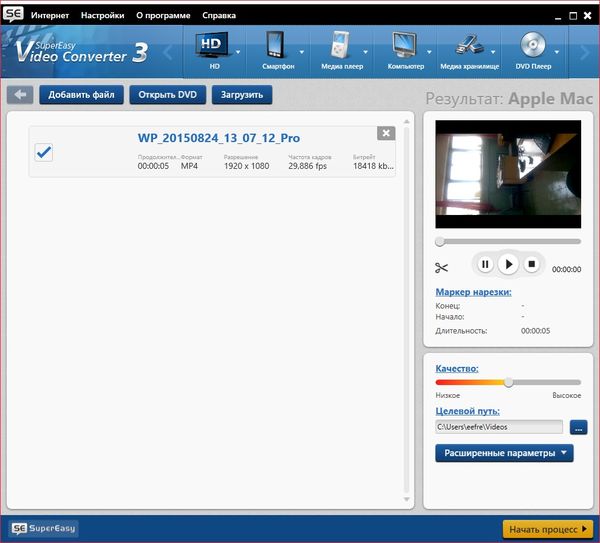The width and height of the screenshot is (600, 543).
Task: Click the SuperEasy logo in footer
Action: coord(43,528)
